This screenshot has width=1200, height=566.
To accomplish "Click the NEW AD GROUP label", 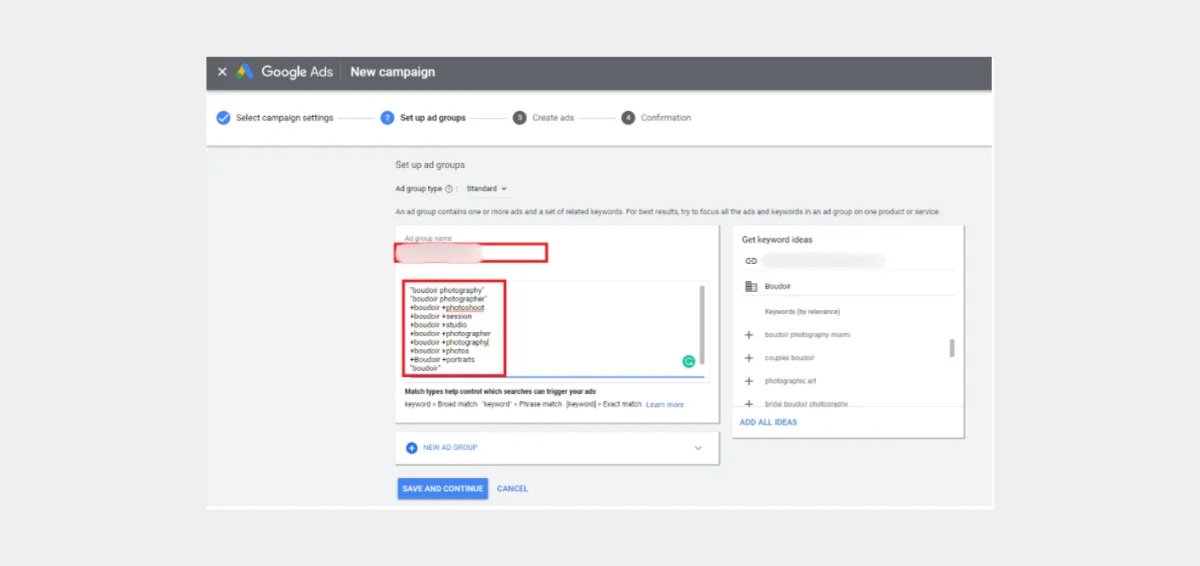I will [450, 448].
